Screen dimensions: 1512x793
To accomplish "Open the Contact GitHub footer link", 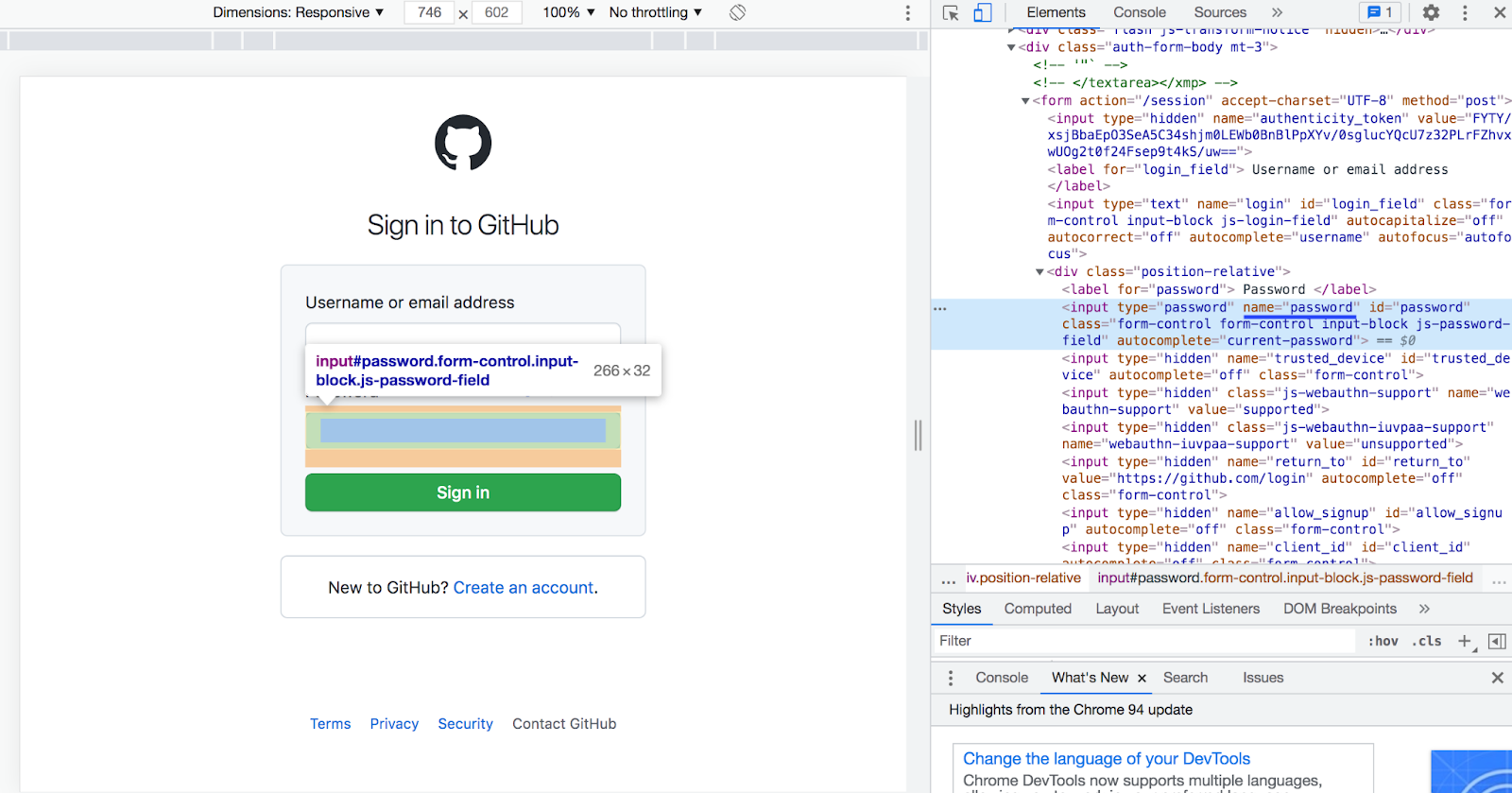I will pyautogui.click(x=564, y=724).
